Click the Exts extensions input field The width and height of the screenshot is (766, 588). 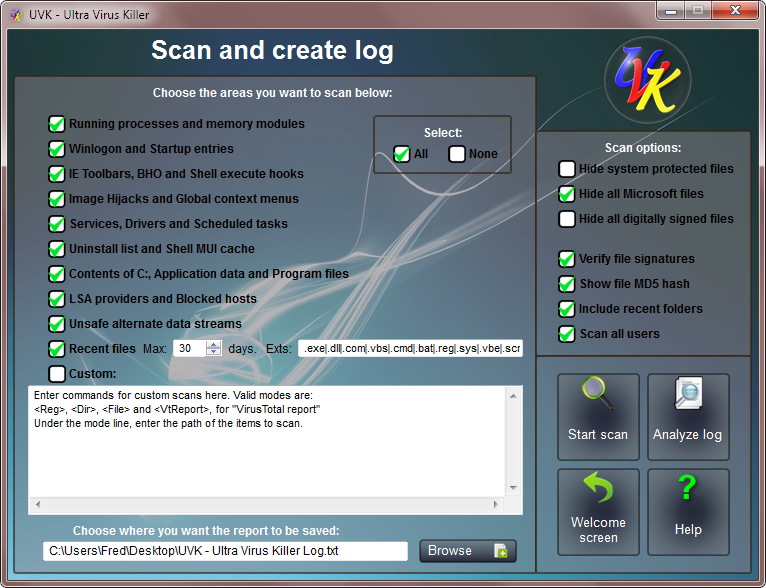click(410, 348)
